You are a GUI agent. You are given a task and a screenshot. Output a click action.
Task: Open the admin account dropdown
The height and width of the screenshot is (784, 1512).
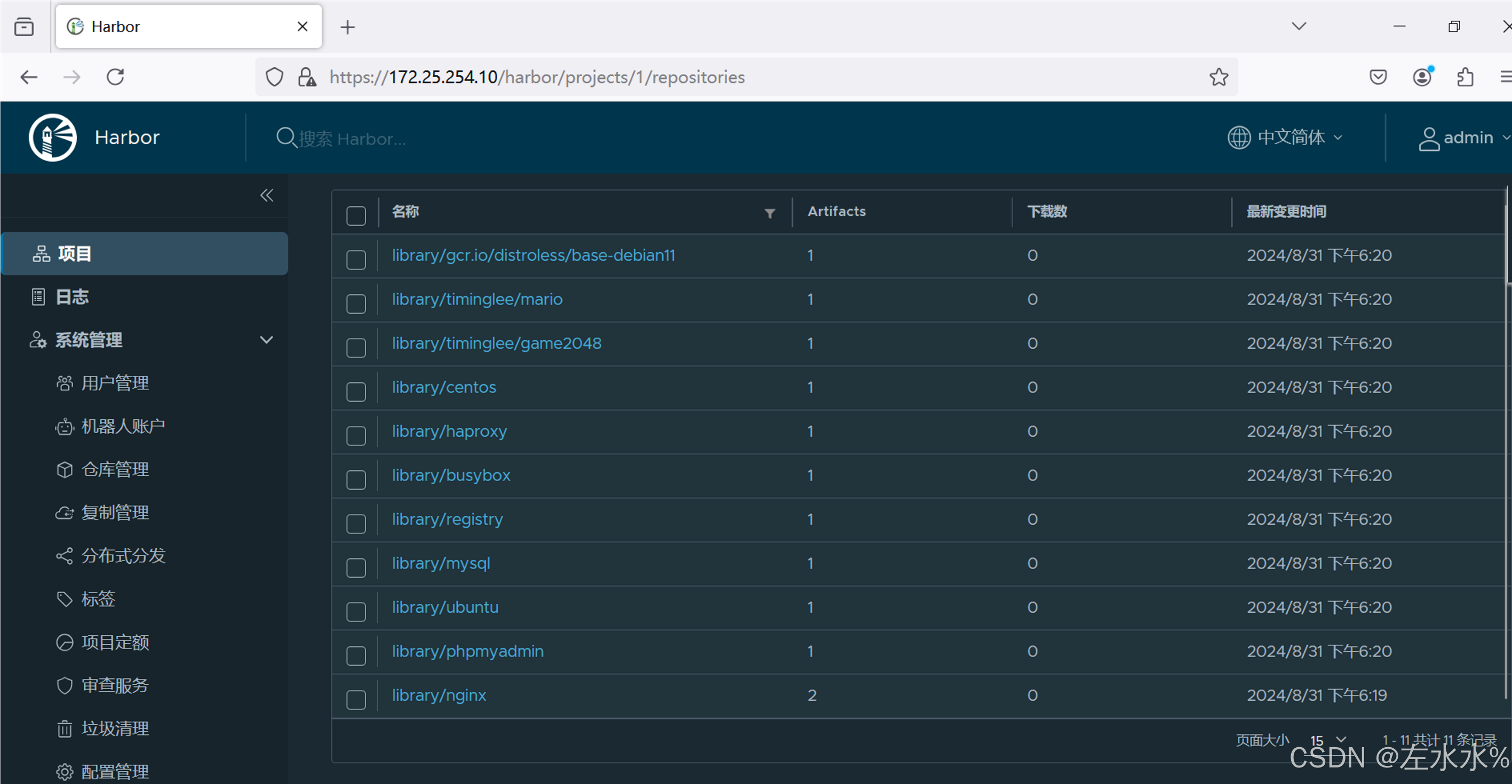click(1464, 139)
